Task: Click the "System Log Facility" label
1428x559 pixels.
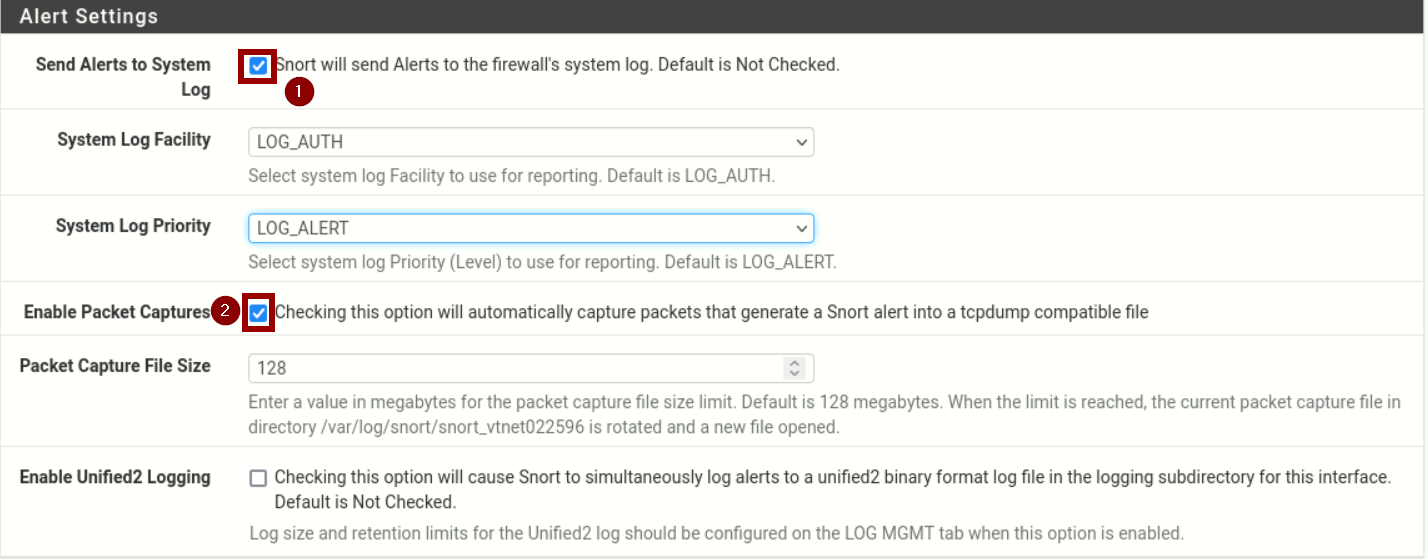Action: 133,139
